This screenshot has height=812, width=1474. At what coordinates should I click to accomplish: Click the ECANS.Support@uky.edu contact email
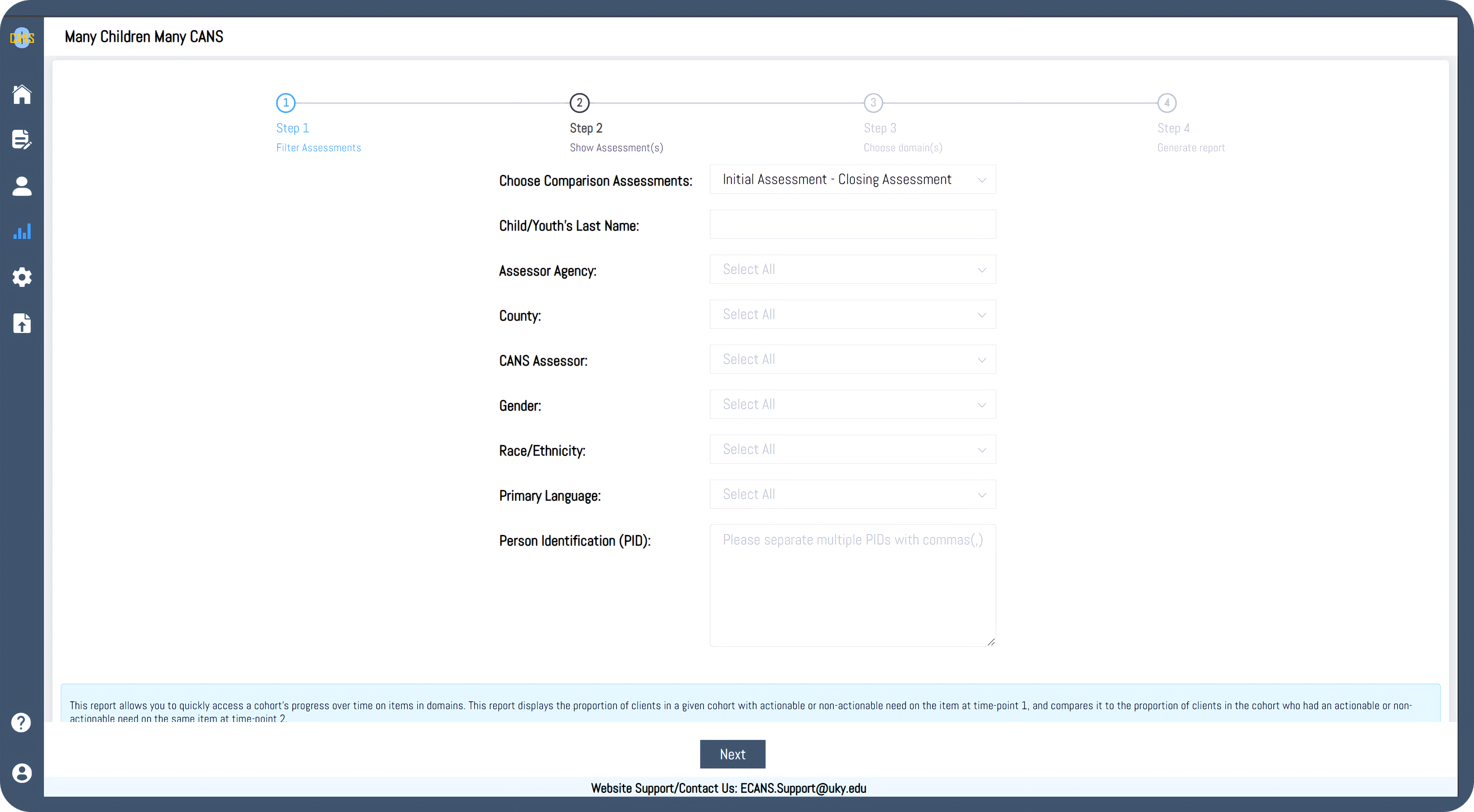pyautogui.click(x=803, y=788)
